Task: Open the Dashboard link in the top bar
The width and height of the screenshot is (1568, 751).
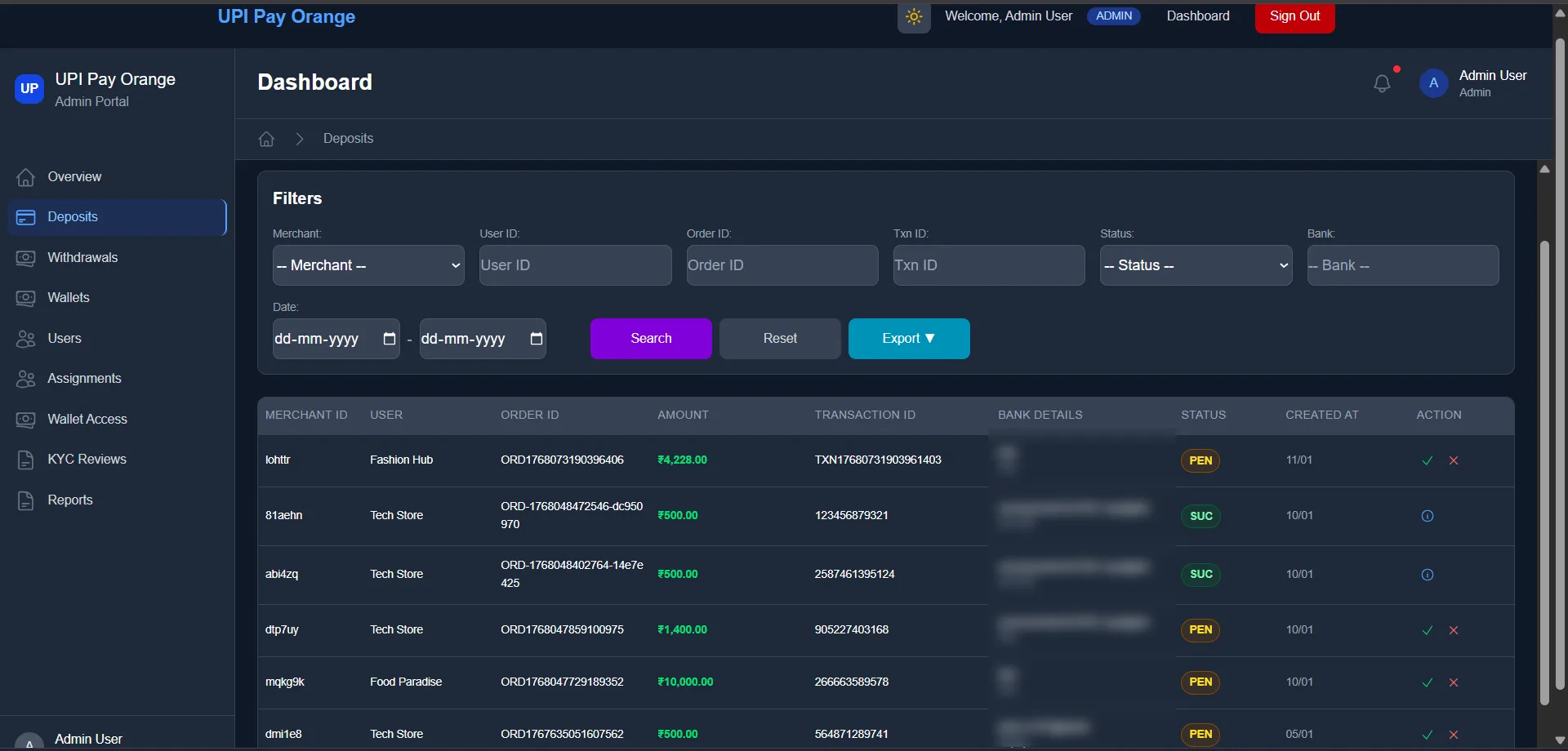Action: coord(1198,16)
